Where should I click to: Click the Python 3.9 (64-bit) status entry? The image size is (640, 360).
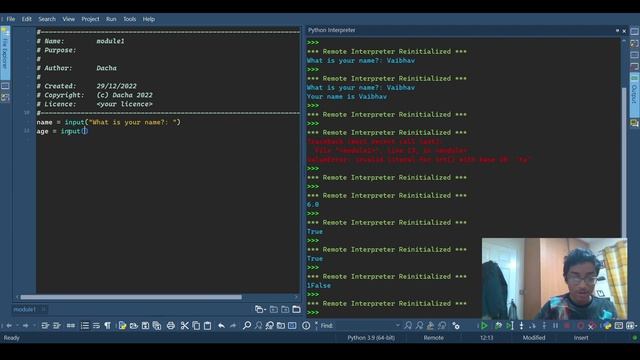pyautogui.click(x=371, y=338)
